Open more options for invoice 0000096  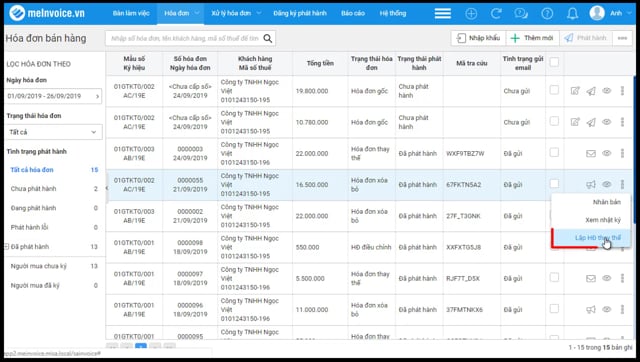click(622, 309)
